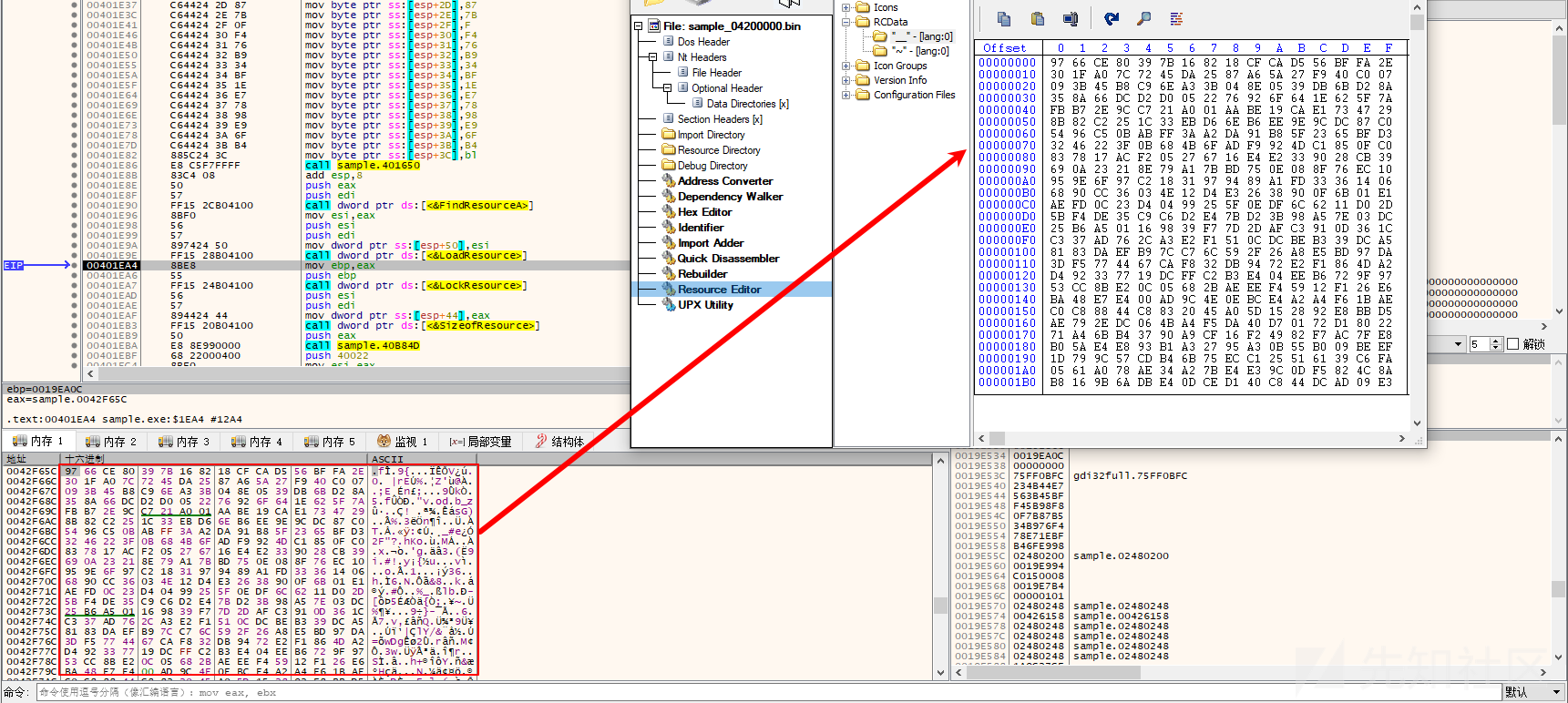1568x703 pixels.
Task: Select Rebuilder tool
Action: click(x=702, y=274)
